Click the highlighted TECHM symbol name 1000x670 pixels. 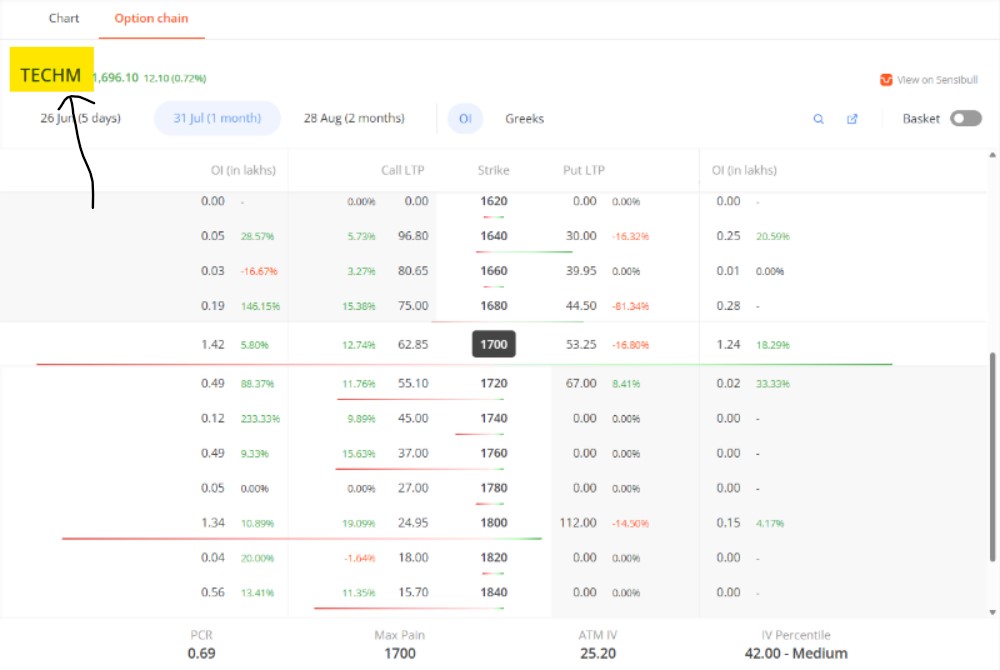[x=51, y=75]
